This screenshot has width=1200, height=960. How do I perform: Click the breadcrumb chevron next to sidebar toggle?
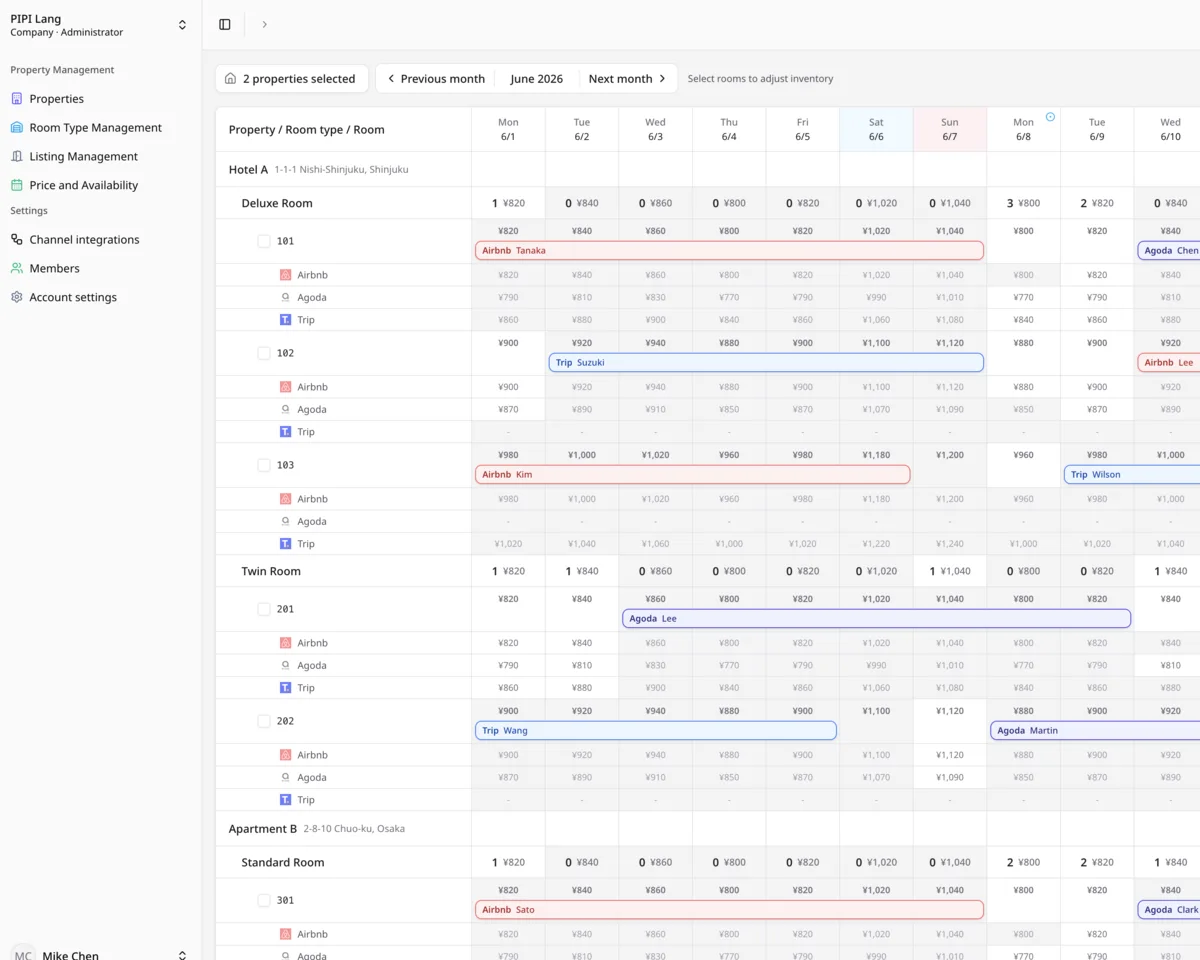(x=264, y=24)
